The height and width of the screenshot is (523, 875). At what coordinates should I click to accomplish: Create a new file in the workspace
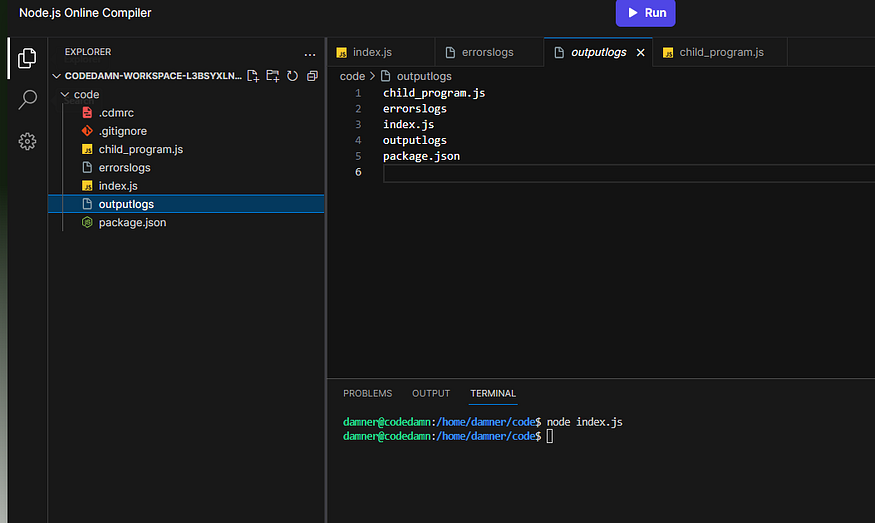coord(253,76)
